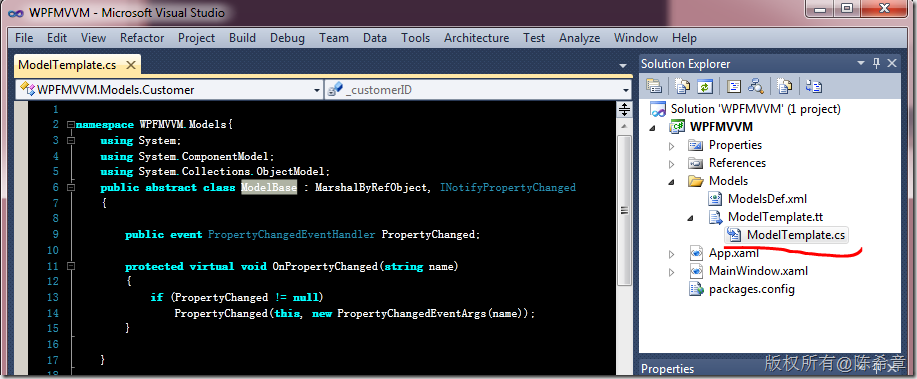The height and width of the screenshot is (379, 917).
Task: Select the ModelTemplate.tt file
Action: (775, 217)
